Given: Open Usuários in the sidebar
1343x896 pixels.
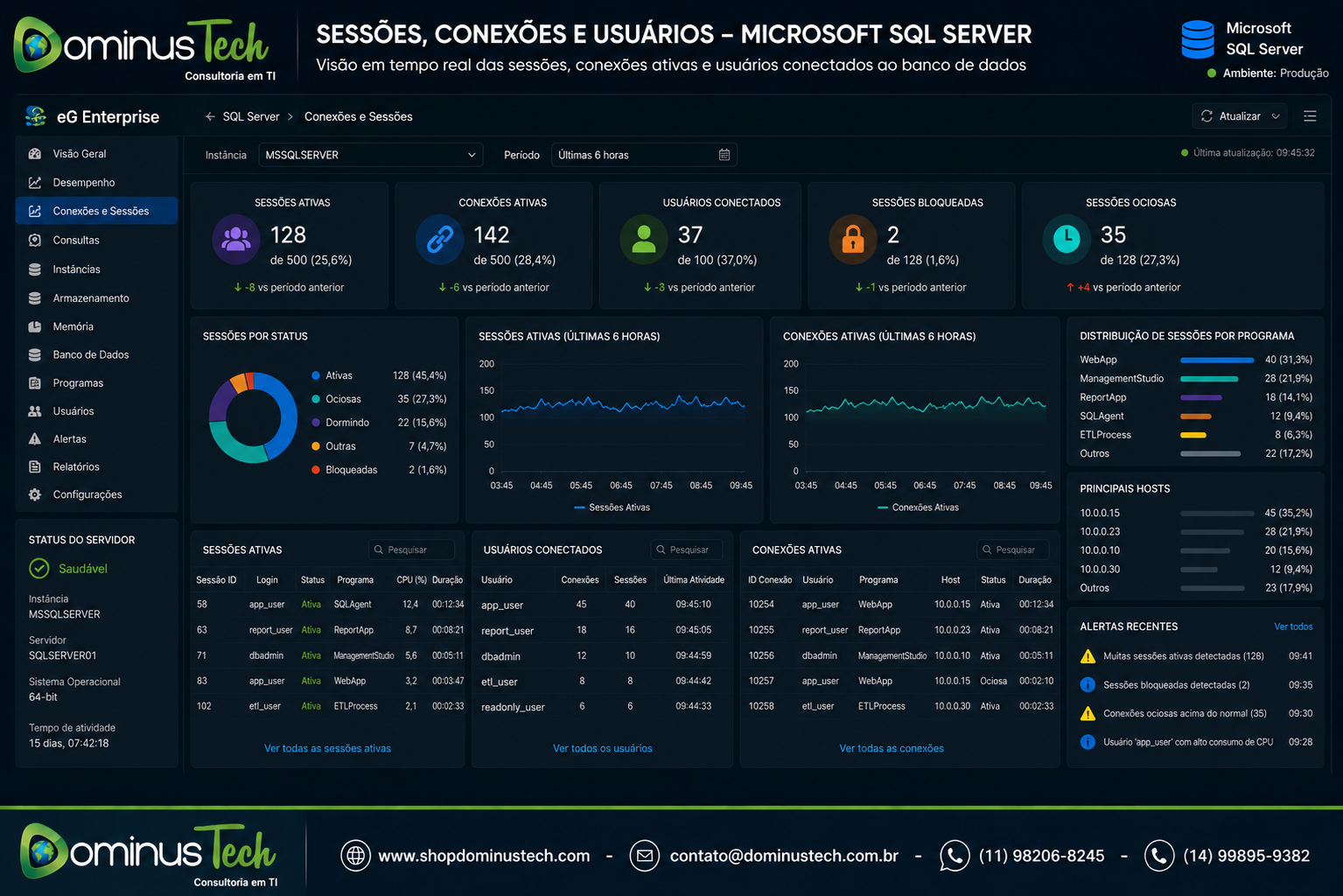Looking at the screenshot, I should 96,411.
